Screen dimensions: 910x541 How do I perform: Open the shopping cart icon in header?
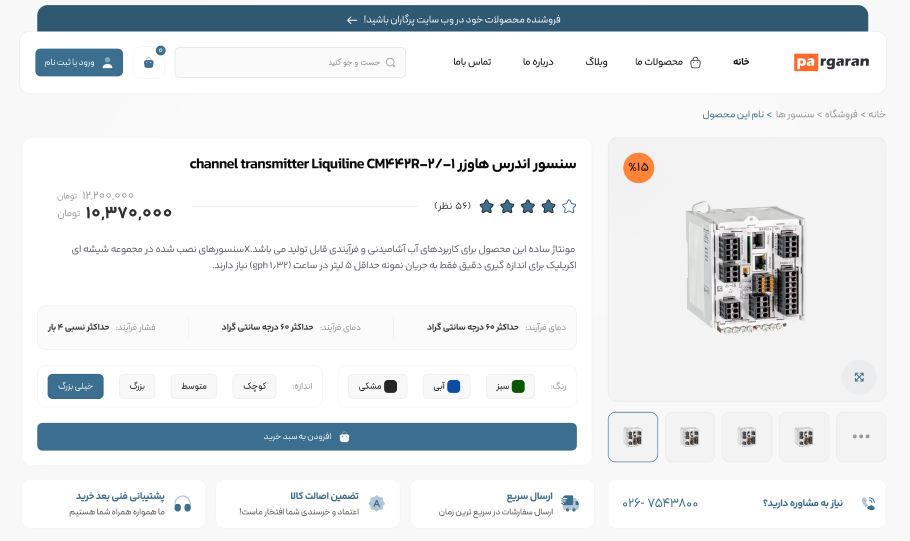[149, 63]
